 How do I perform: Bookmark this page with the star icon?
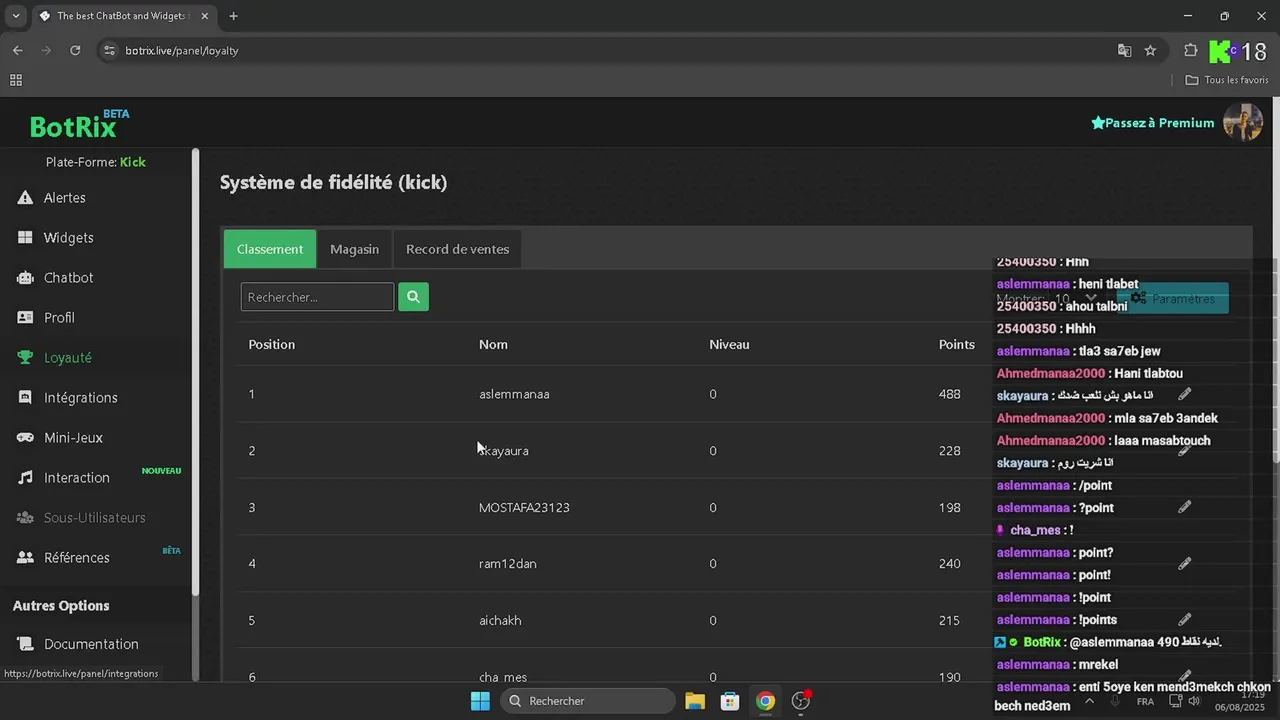[x=1150, y=50]
